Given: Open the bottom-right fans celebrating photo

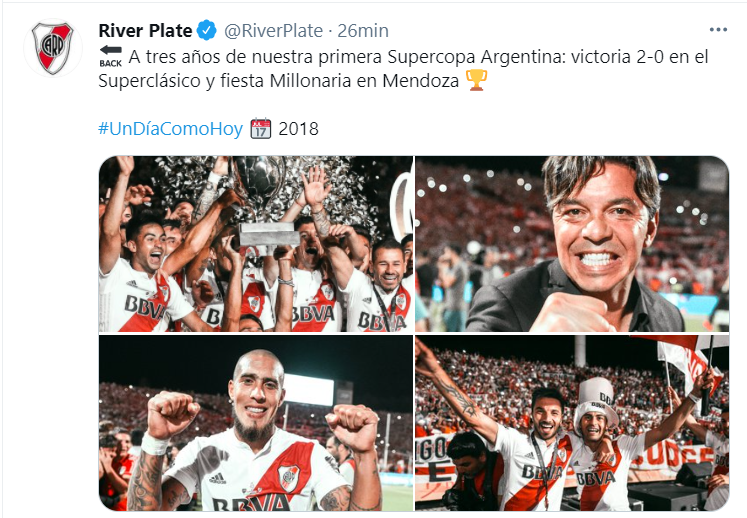Looking at the screenshot, I should [x=572, y=424].
